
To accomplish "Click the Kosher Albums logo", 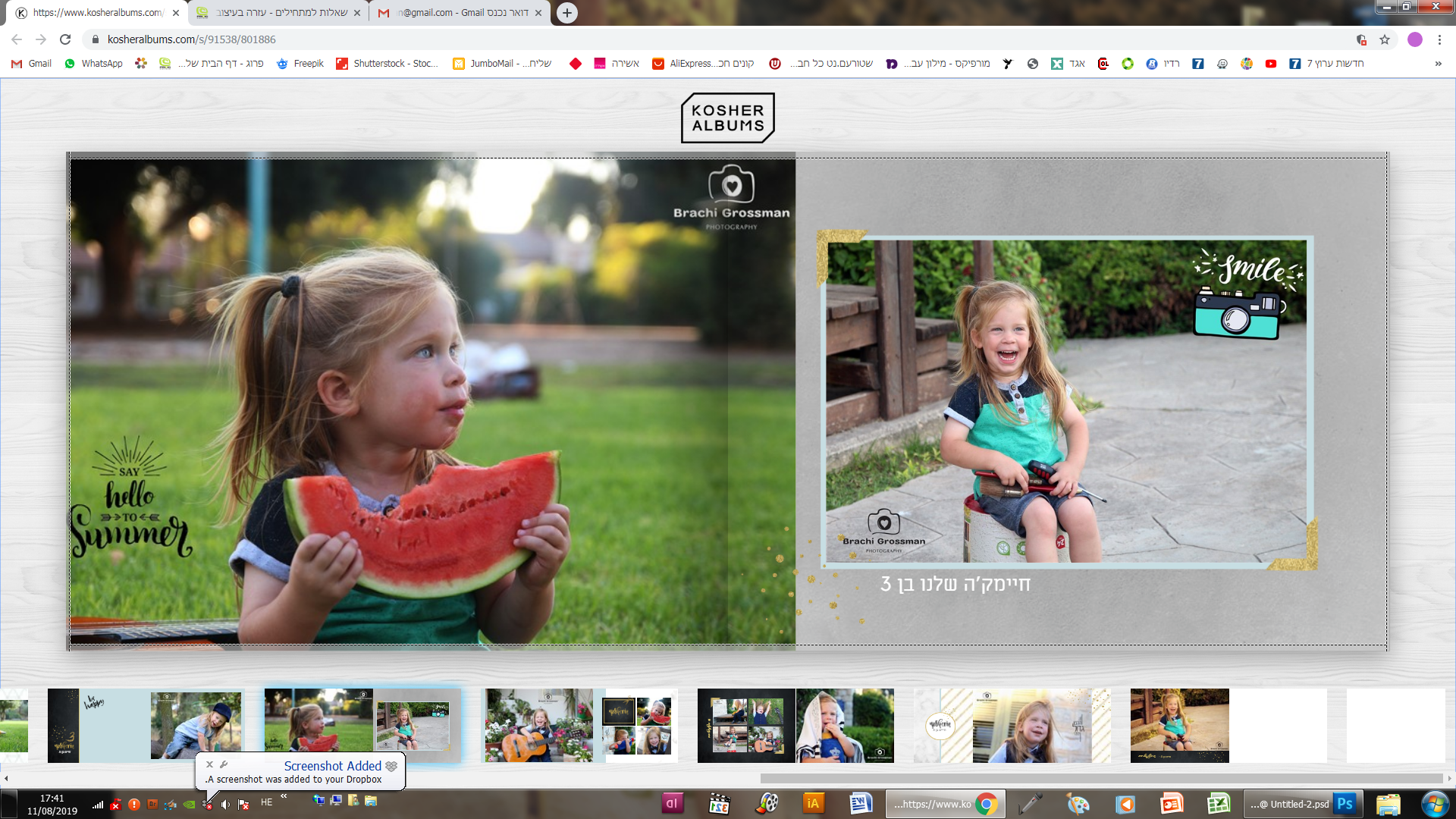I will click(x=727, y=118).
